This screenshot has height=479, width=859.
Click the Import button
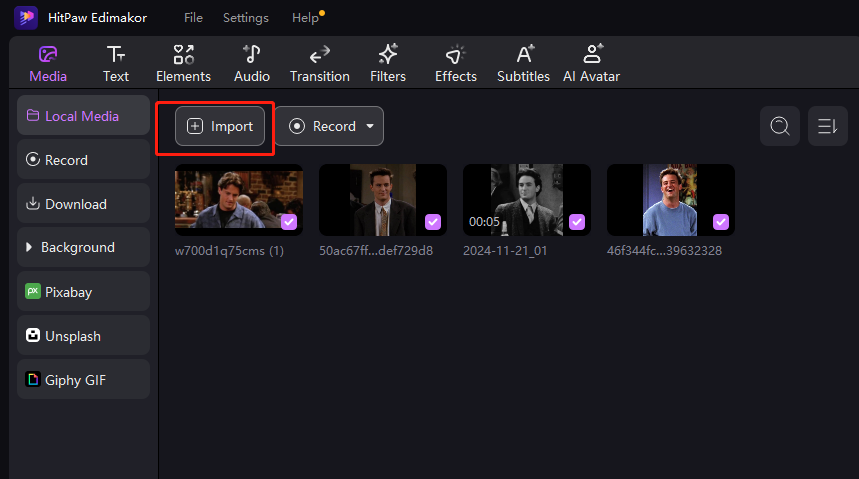point(220,126)
